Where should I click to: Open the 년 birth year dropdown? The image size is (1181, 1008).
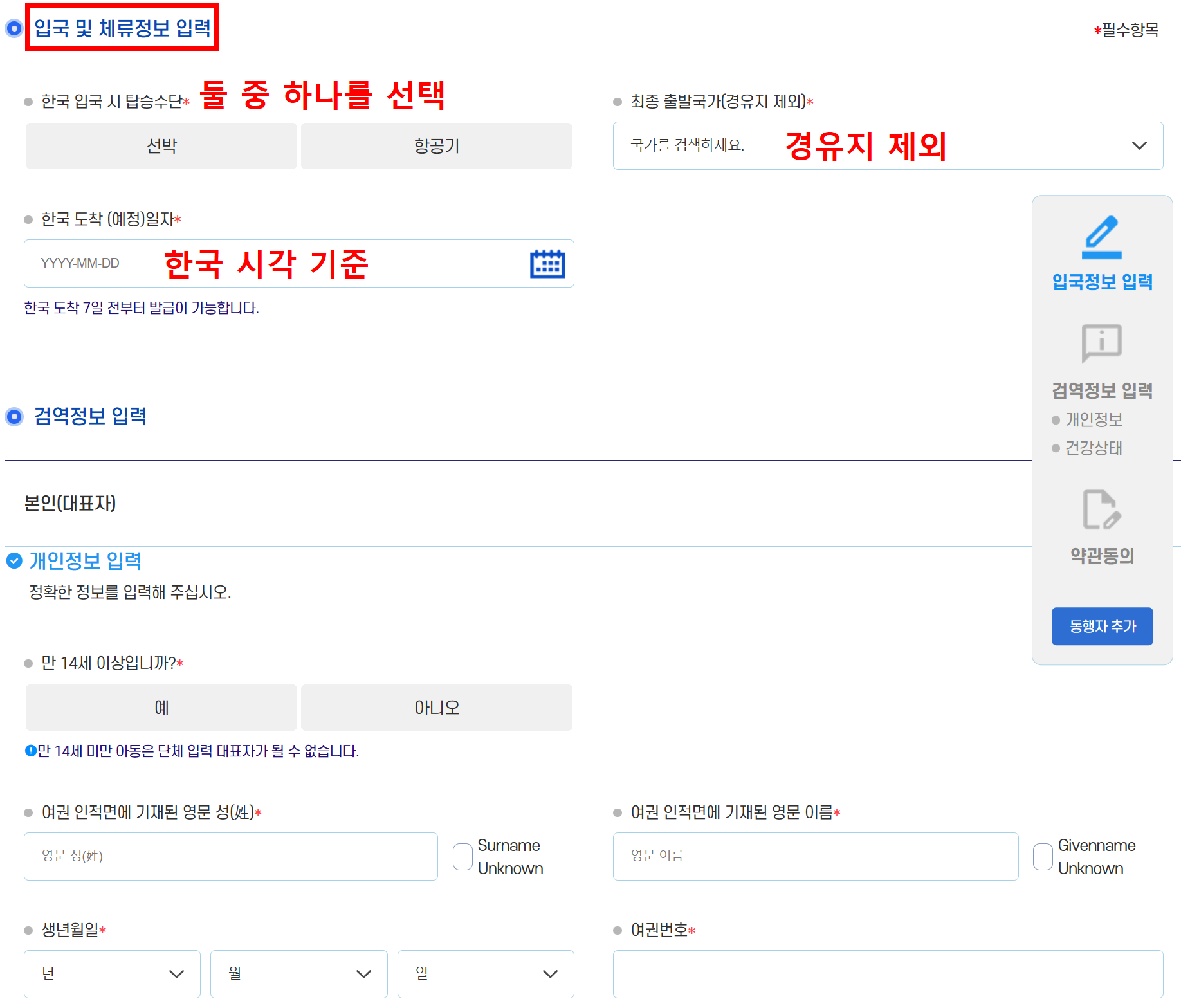click(x=112, y=974)
